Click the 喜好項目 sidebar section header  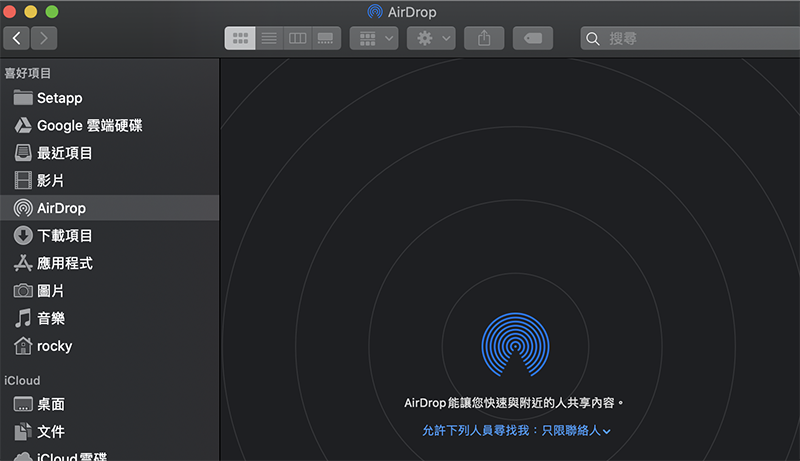[x=28, y=73]
